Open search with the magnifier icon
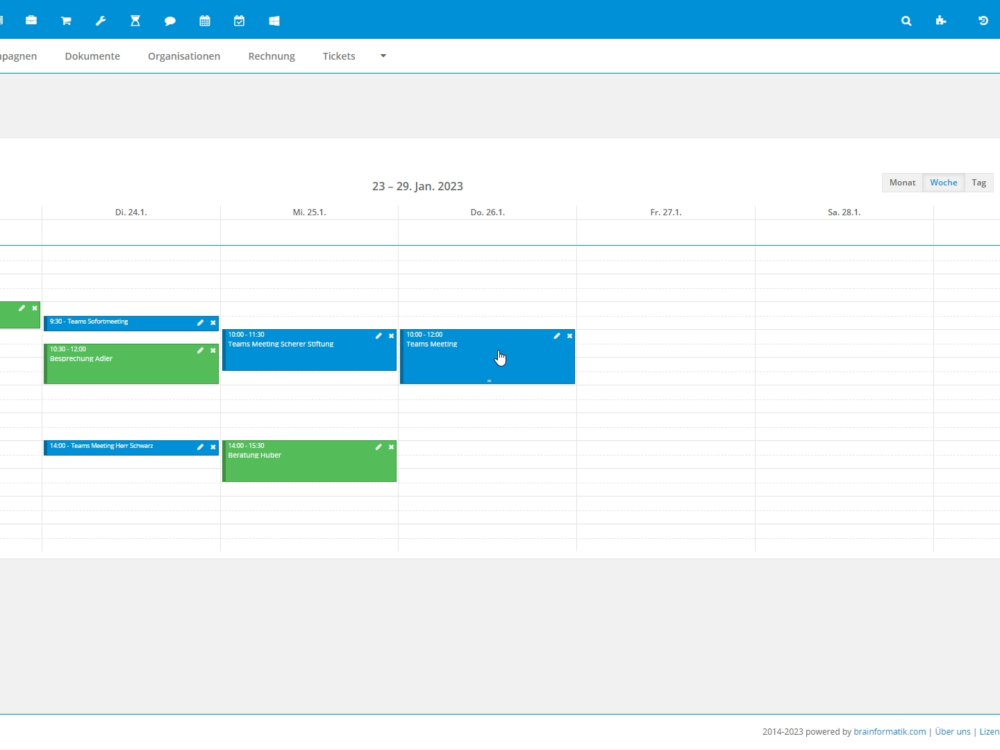Image resolution: width=1000 pixels, height=750 pixels. pyautogui.click(x=906, y=20)
